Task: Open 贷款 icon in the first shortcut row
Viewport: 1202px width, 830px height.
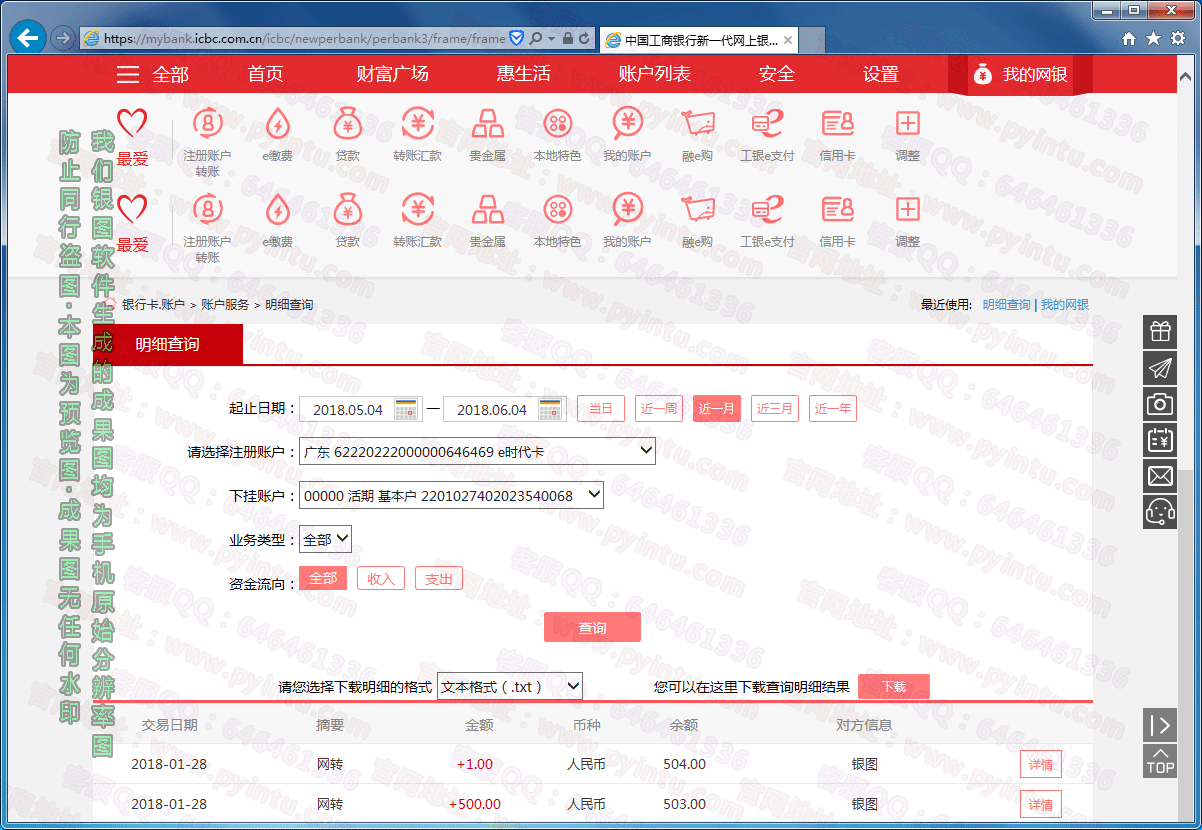Action: 347,124
